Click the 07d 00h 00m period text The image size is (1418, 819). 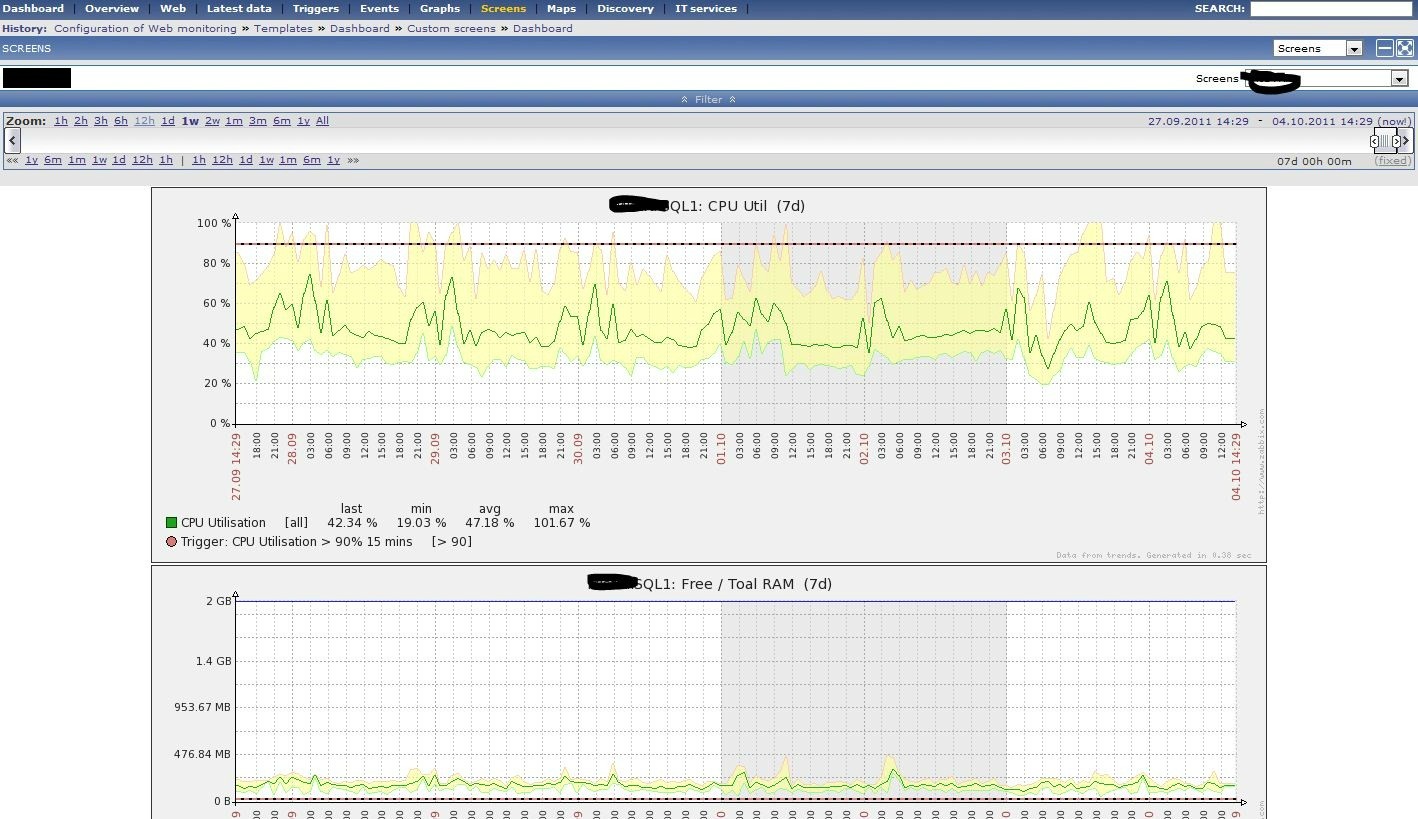(1314, 161)
